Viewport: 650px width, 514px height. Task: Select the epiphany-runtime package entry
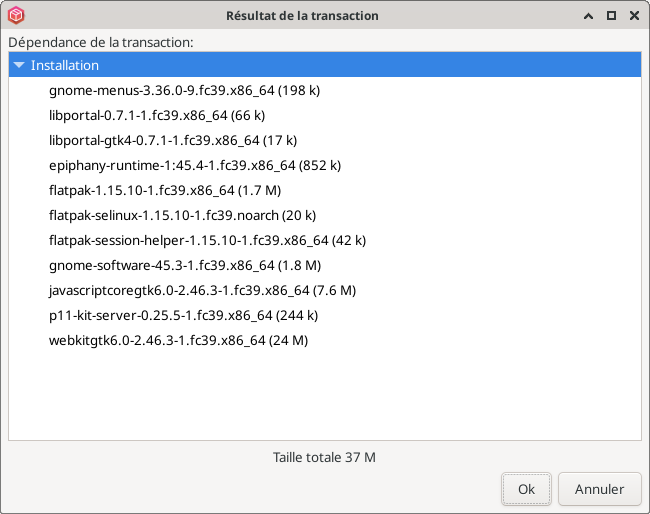click(195, 165)
